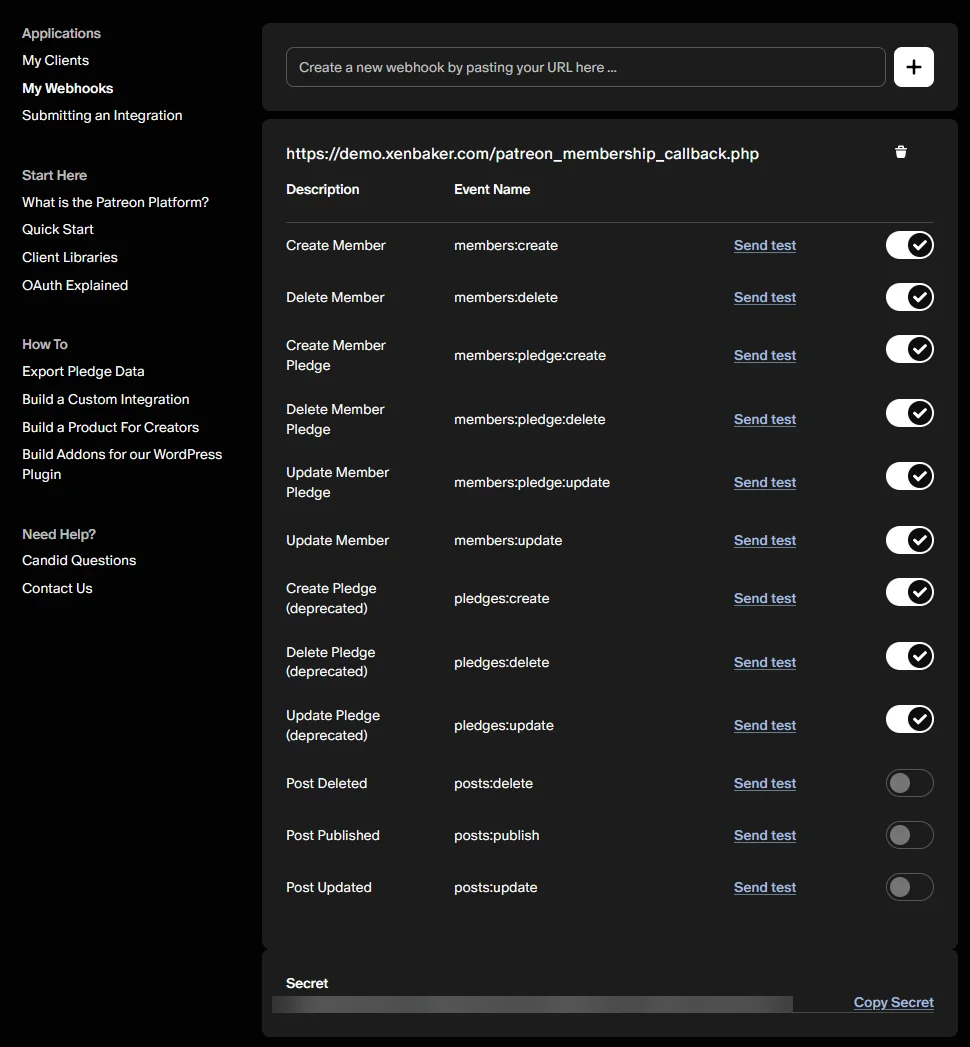Go to Quick Start page
This screenshot has width=970, height=1047.
(x=57, y=230)
